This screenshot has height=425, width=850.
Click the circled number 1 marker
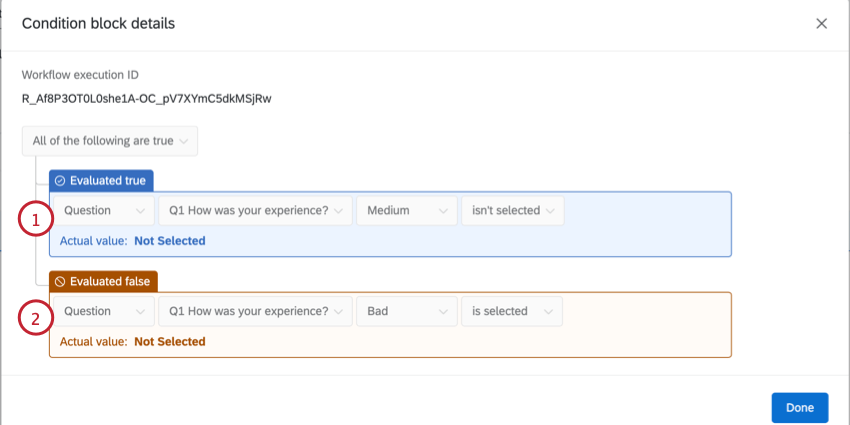(35, 220)
